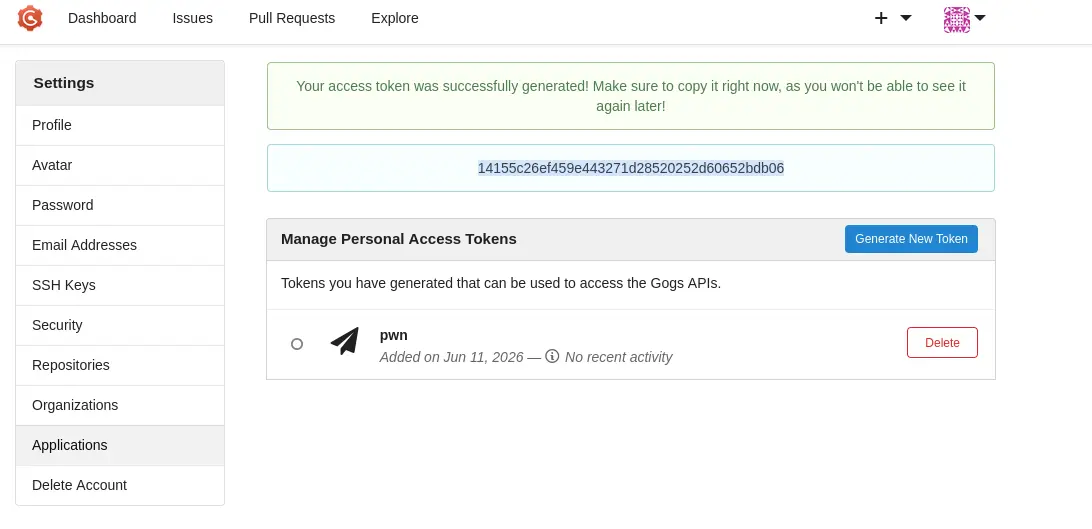This screenshot has height=529, width=1092.
Task: Click the Generate New Token button
Action: pyautogui.click(x=911, y=239)
